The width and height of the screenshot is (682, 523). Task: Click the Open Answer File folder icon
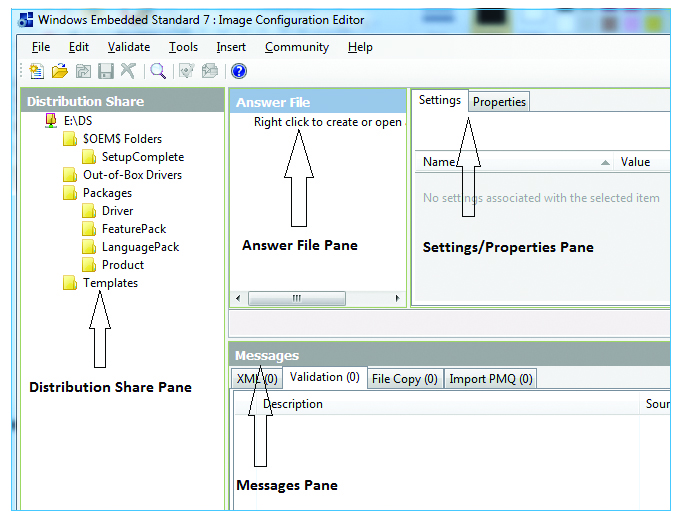[x=60, y=71]
